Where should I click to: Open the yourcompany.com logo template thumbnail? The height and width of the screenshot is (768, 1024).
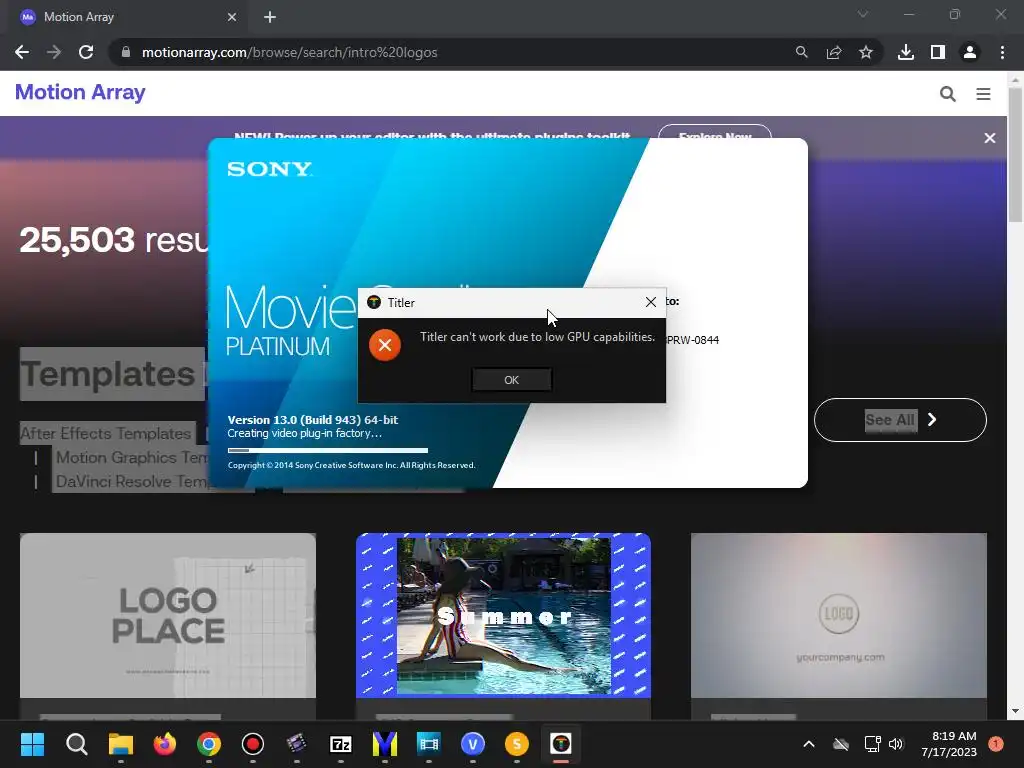pyautogui.click(x=839, y=615)
